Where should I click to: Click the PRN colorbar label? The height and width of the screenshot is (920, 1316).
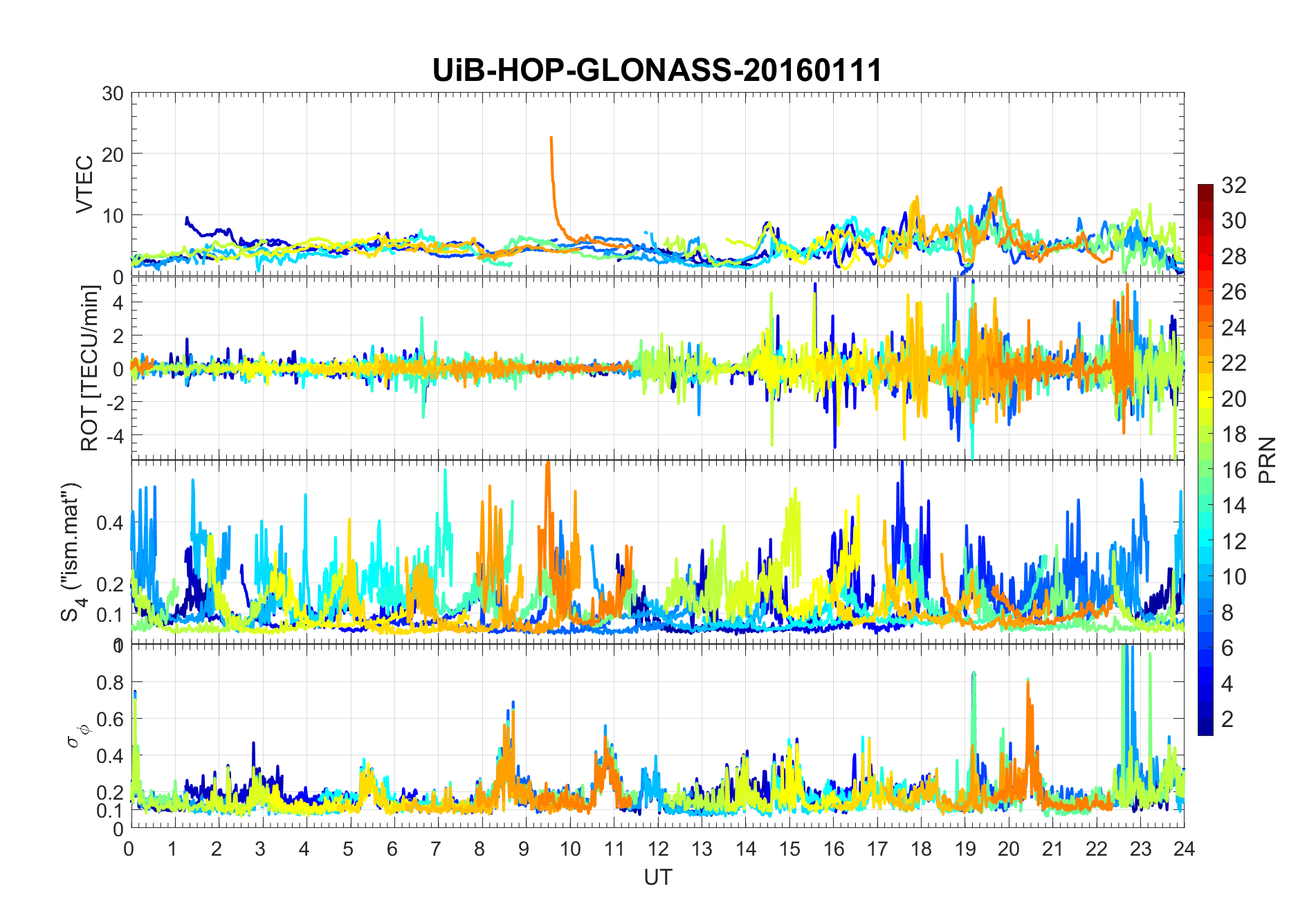coord(1268,460)
